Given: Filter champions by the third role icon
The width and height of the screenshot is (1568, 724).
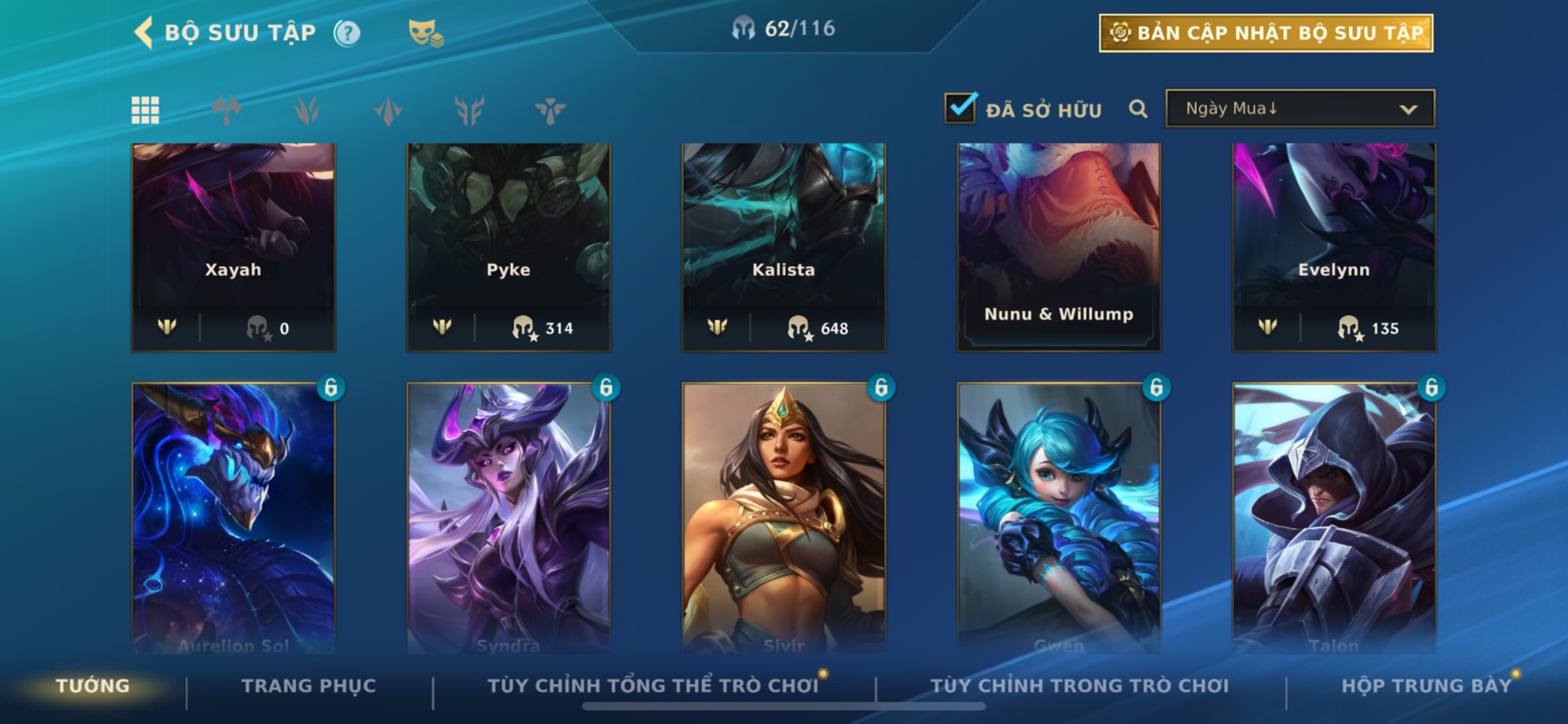Looking at the screenshot, I should pos(388,110).
